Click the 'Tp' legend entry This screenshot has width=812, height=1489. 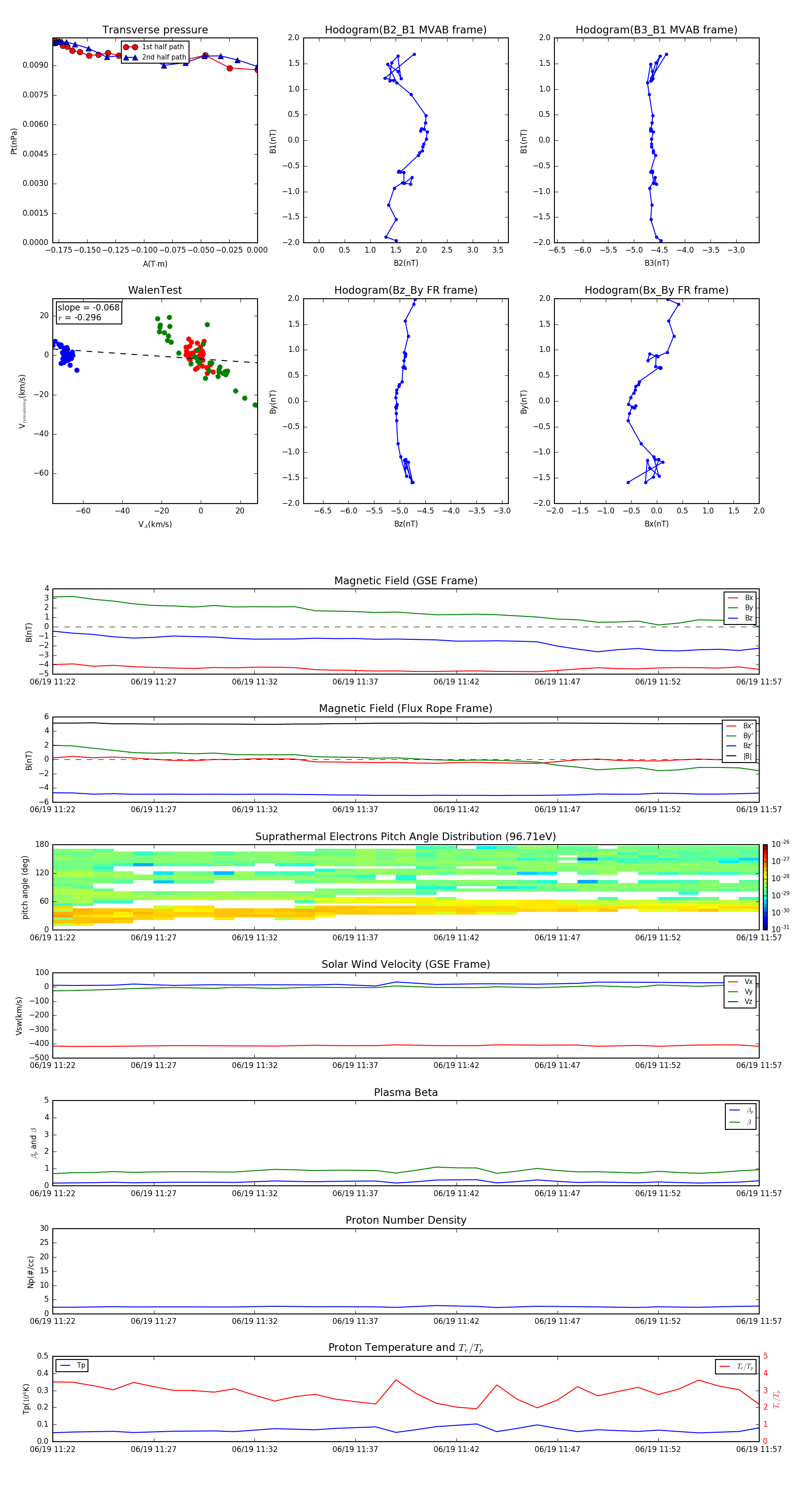click(72, 1365)
